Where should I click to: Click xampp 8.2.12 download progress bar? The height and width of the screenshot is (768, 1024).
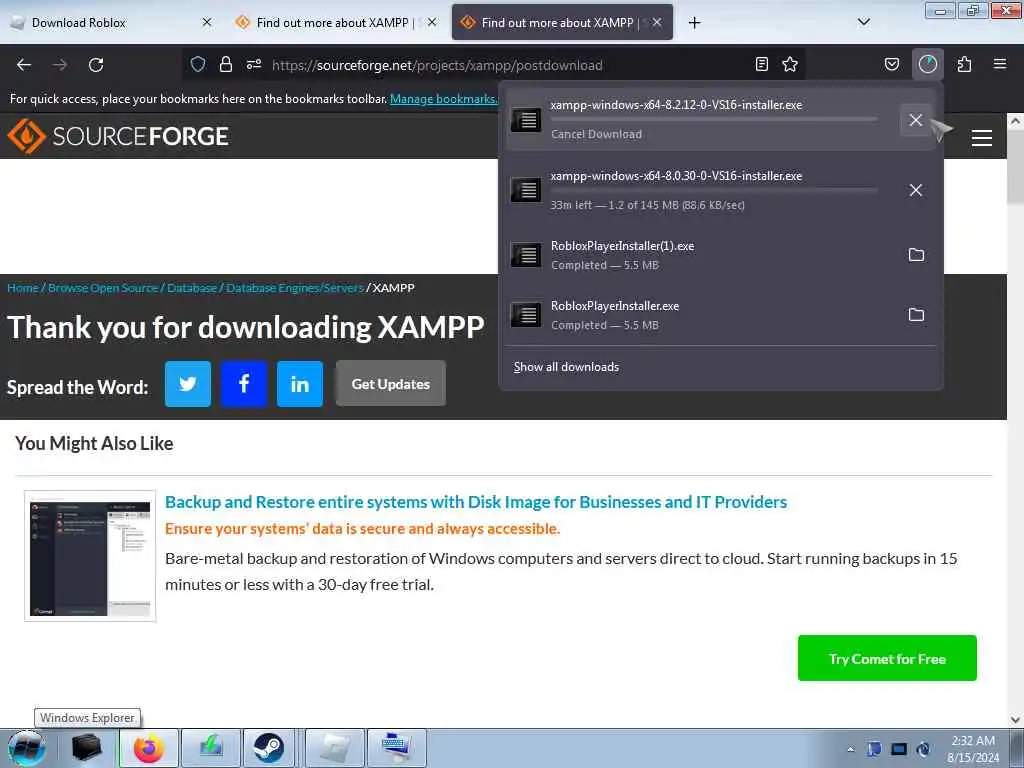[713, 120]
